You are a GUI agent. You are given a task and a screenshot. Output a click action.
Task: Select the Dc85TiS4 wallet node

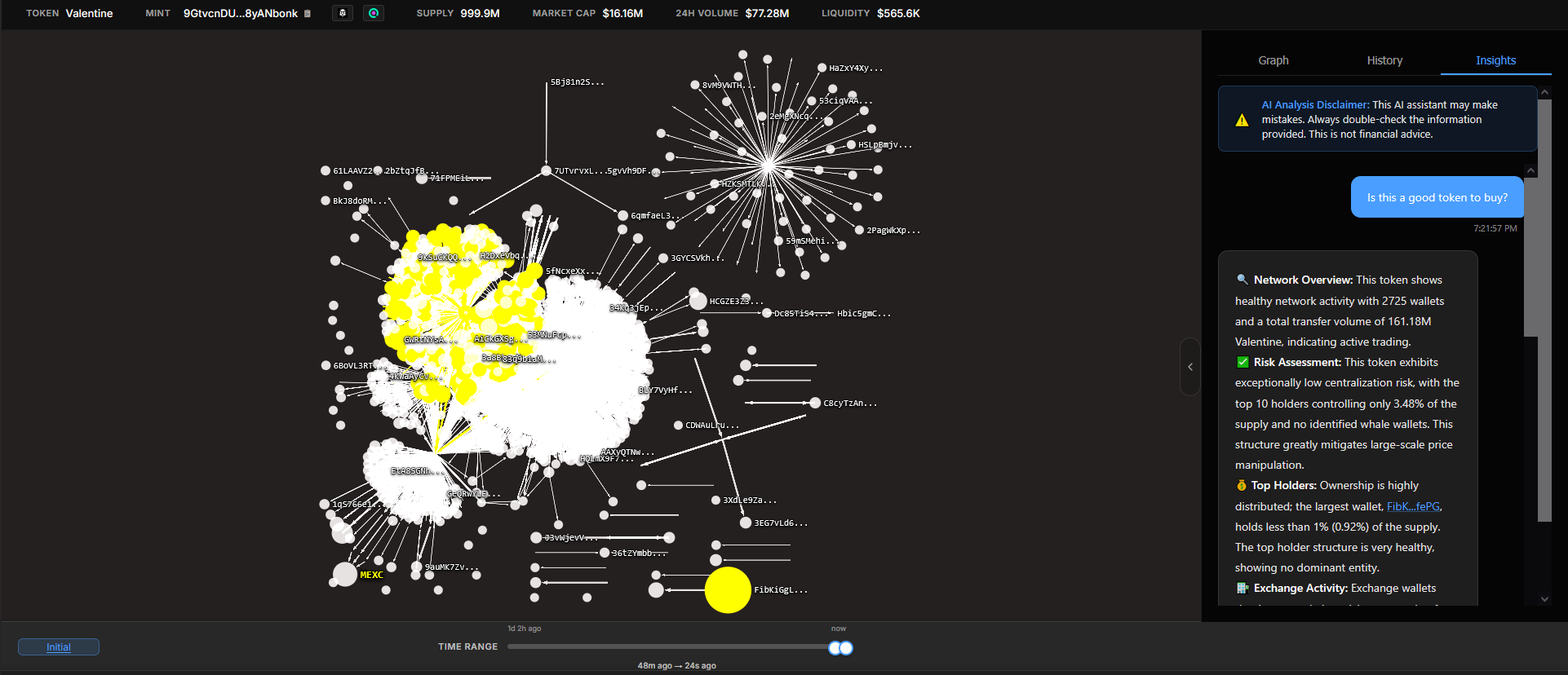tap(767, 313)
